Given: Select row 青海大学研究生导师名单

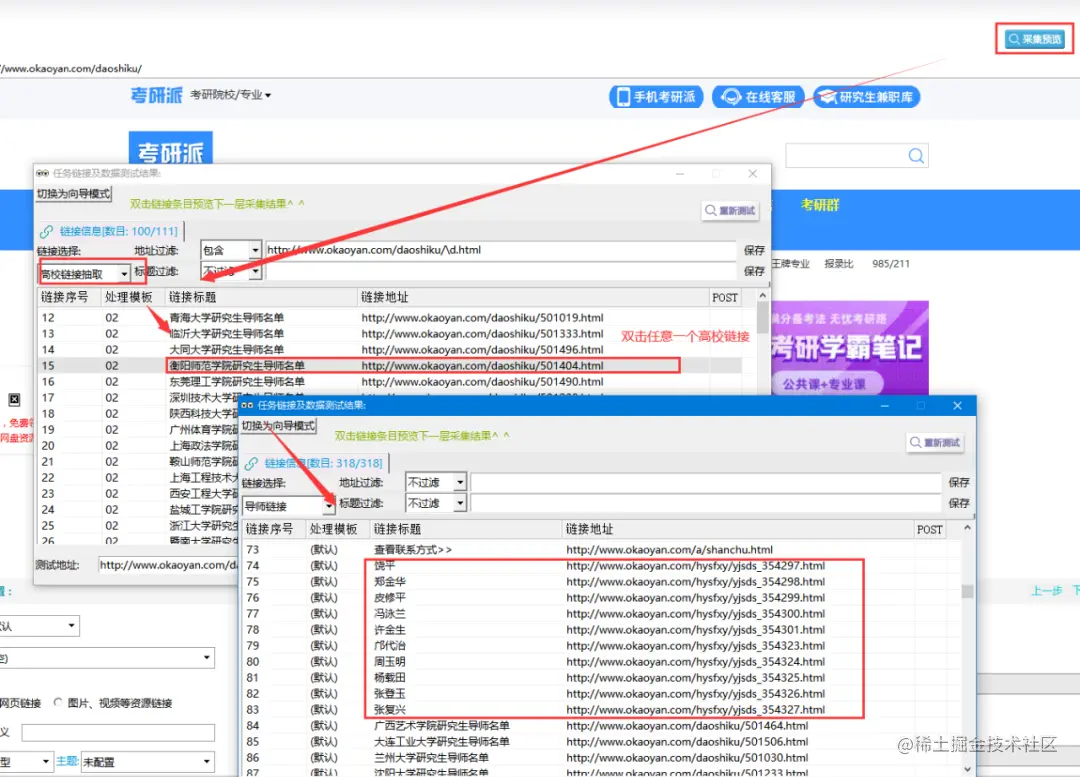Looking at the screenshot, I should click(390, 318).
